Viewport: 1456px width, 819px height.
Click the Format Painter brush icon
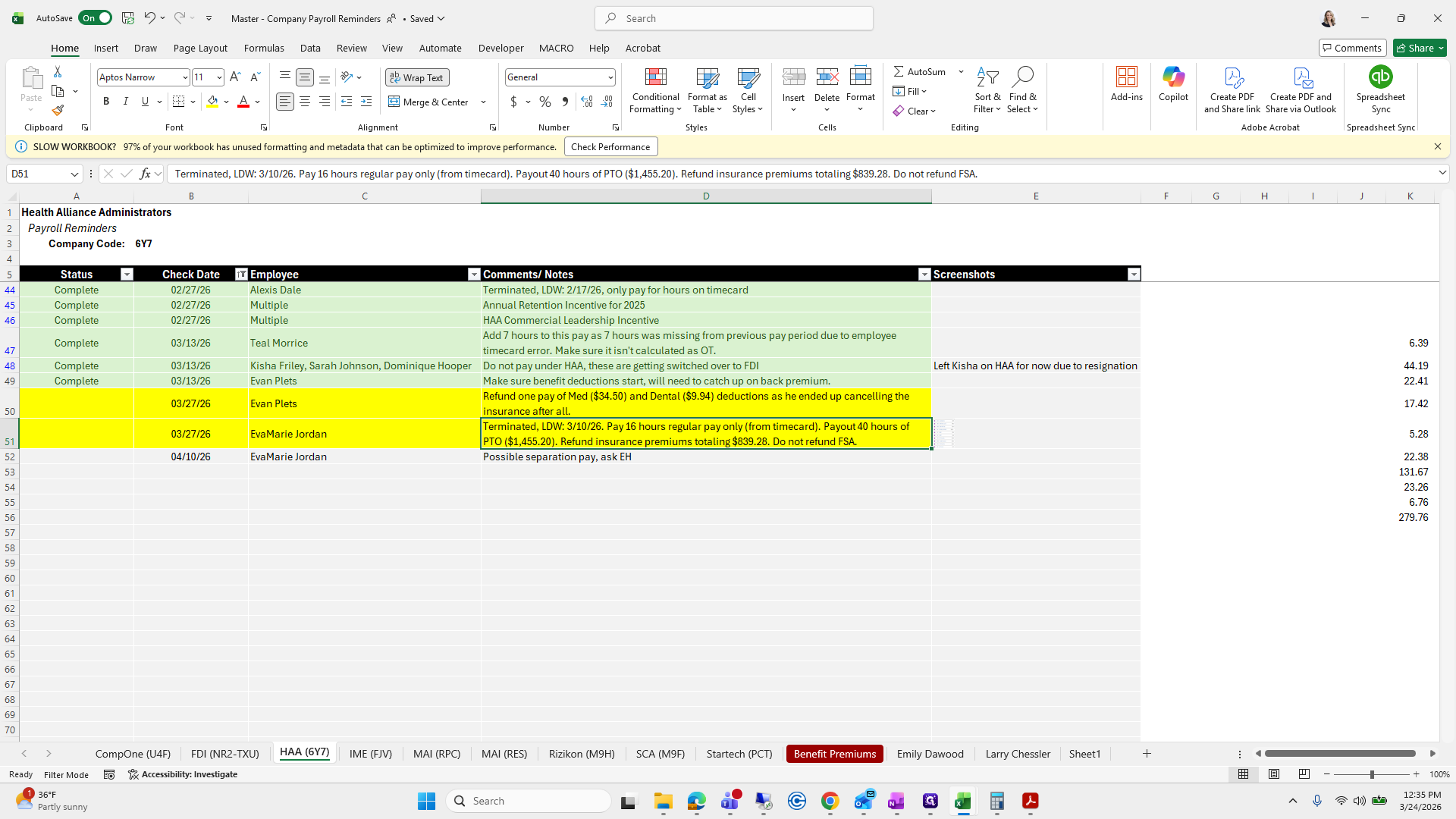click(58, 111)
